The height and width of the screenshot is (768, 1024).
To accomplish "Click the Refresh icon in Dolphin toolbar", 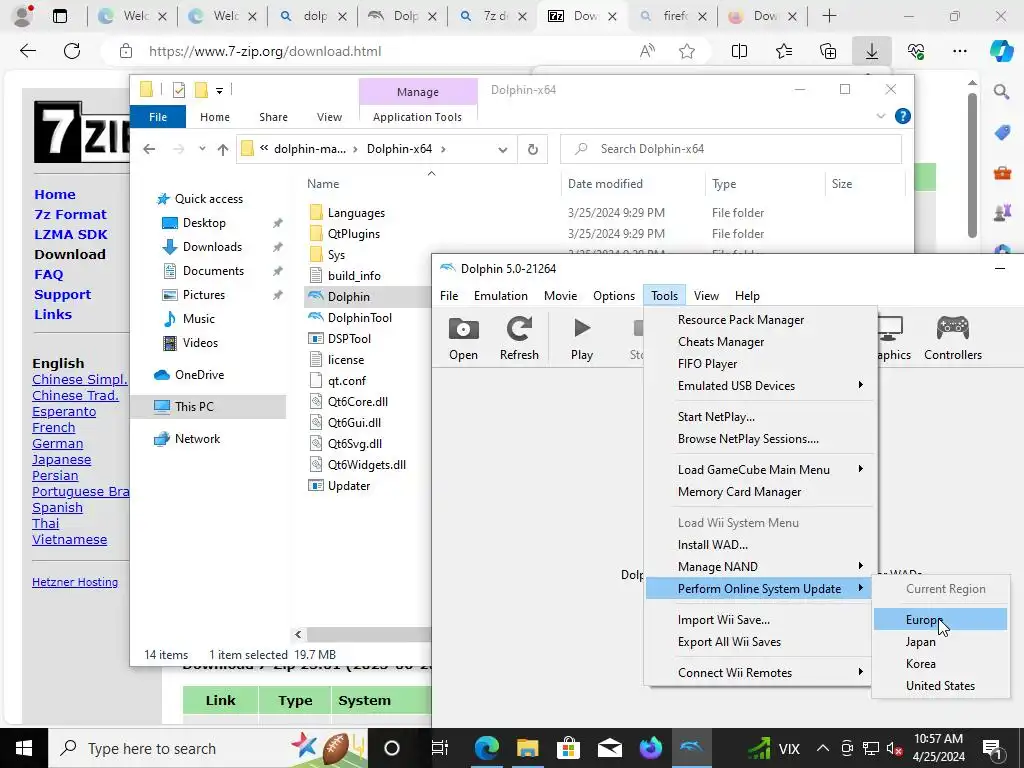I will [x=519, y=338].
